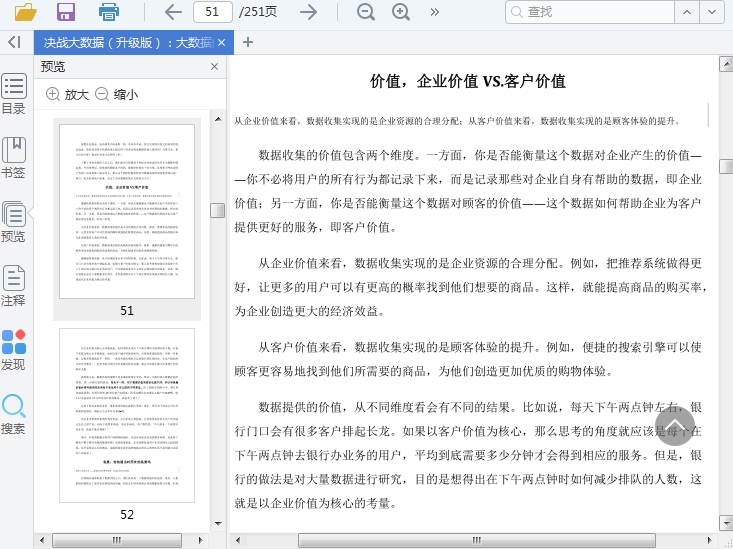Open a new tab with plus button

pyautogui.click(x=248, y=42)
